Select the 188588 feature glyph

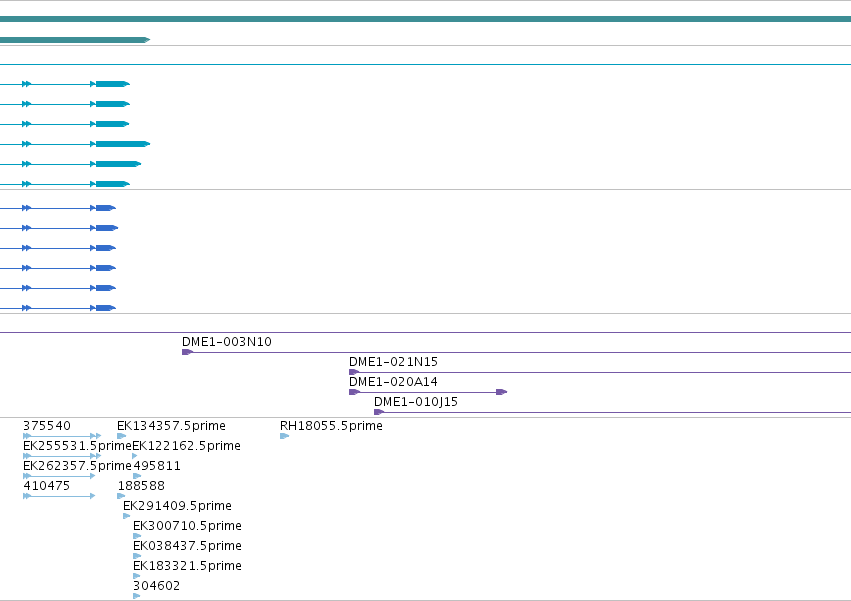[122, 496]
